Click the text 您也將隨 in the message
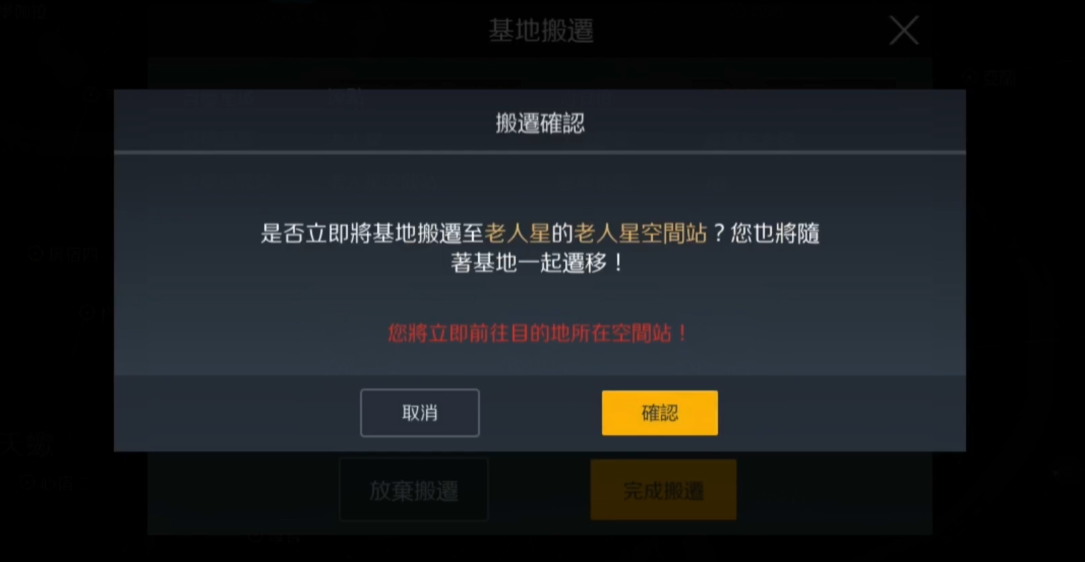 (775, 234)
